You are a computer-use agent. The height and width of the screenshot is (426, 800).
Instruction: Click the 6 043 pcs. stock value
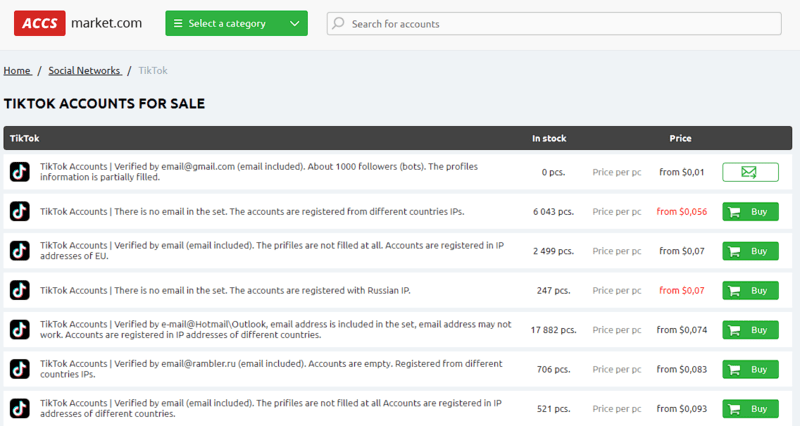pos(554,212)
